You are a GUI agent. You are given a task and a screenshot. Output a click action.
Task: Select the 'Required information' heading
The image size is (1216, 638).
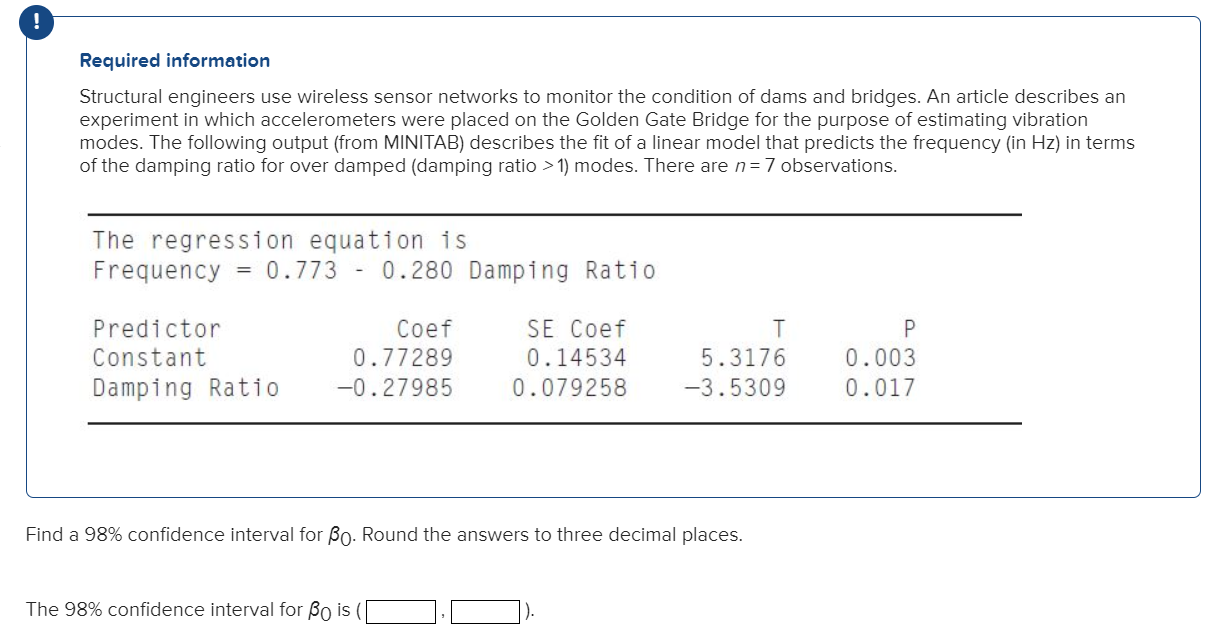(174, 60)
